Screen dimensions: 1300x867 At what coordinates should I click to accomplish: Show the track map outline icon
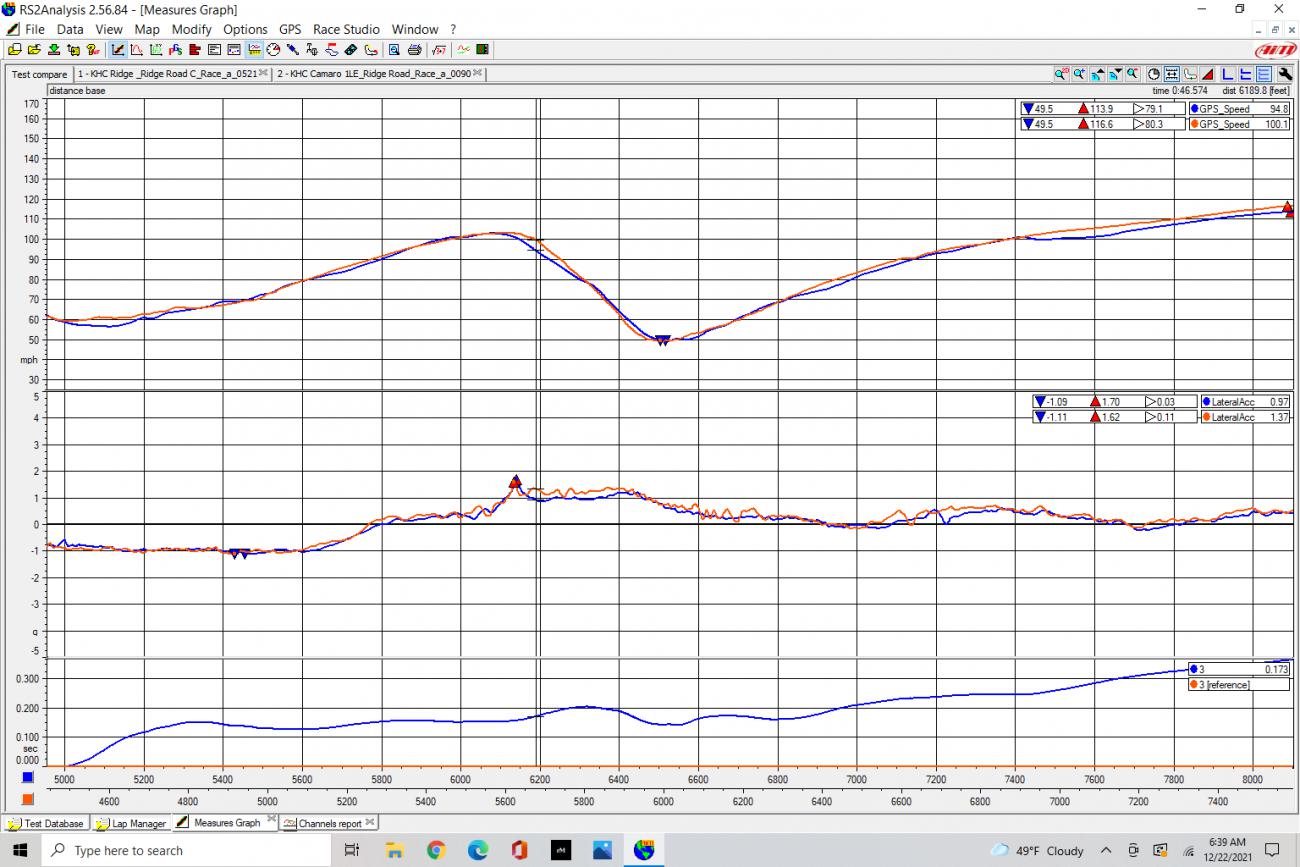1190,73
